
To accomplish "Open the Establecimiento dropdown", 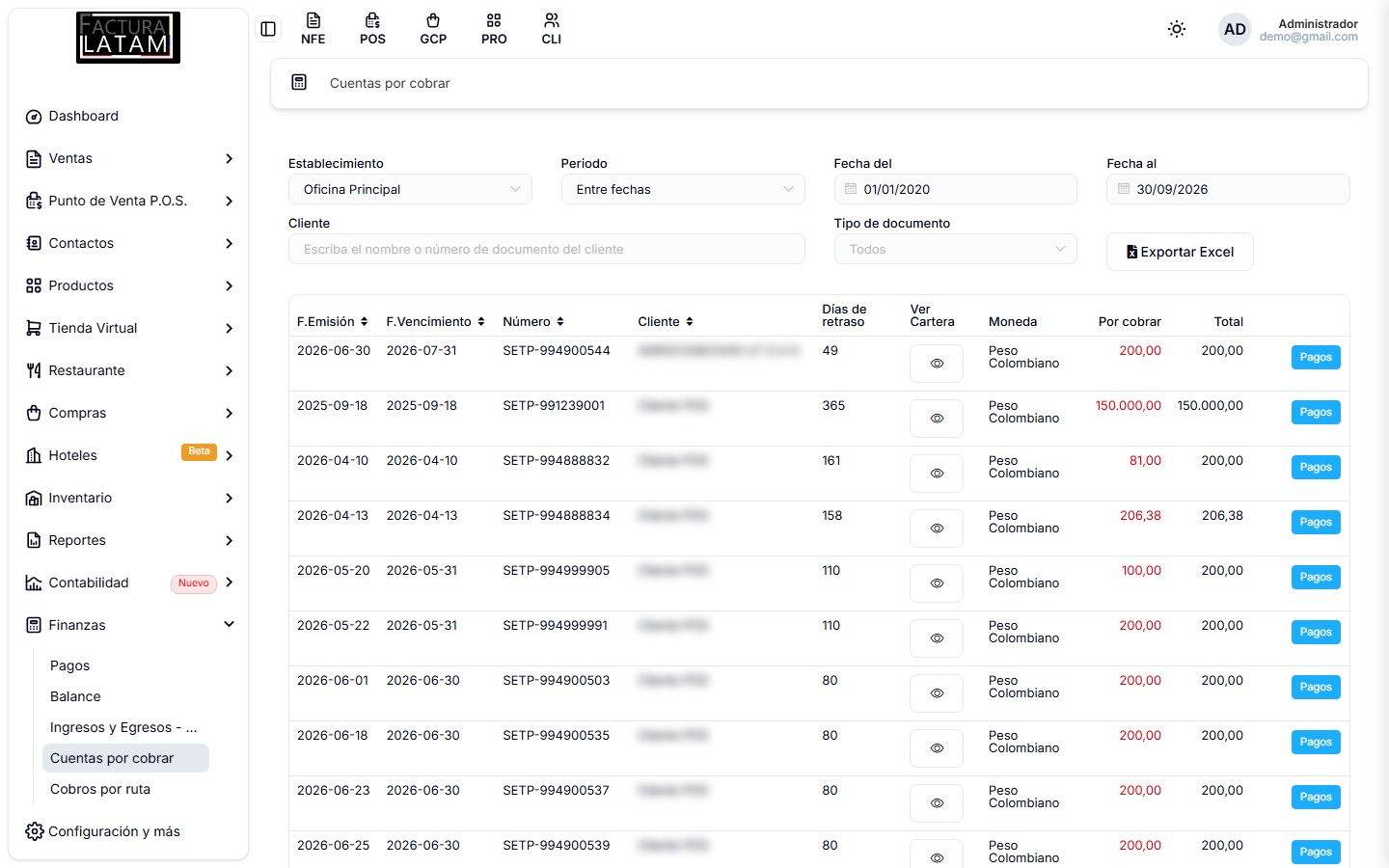I will point(410,189).
